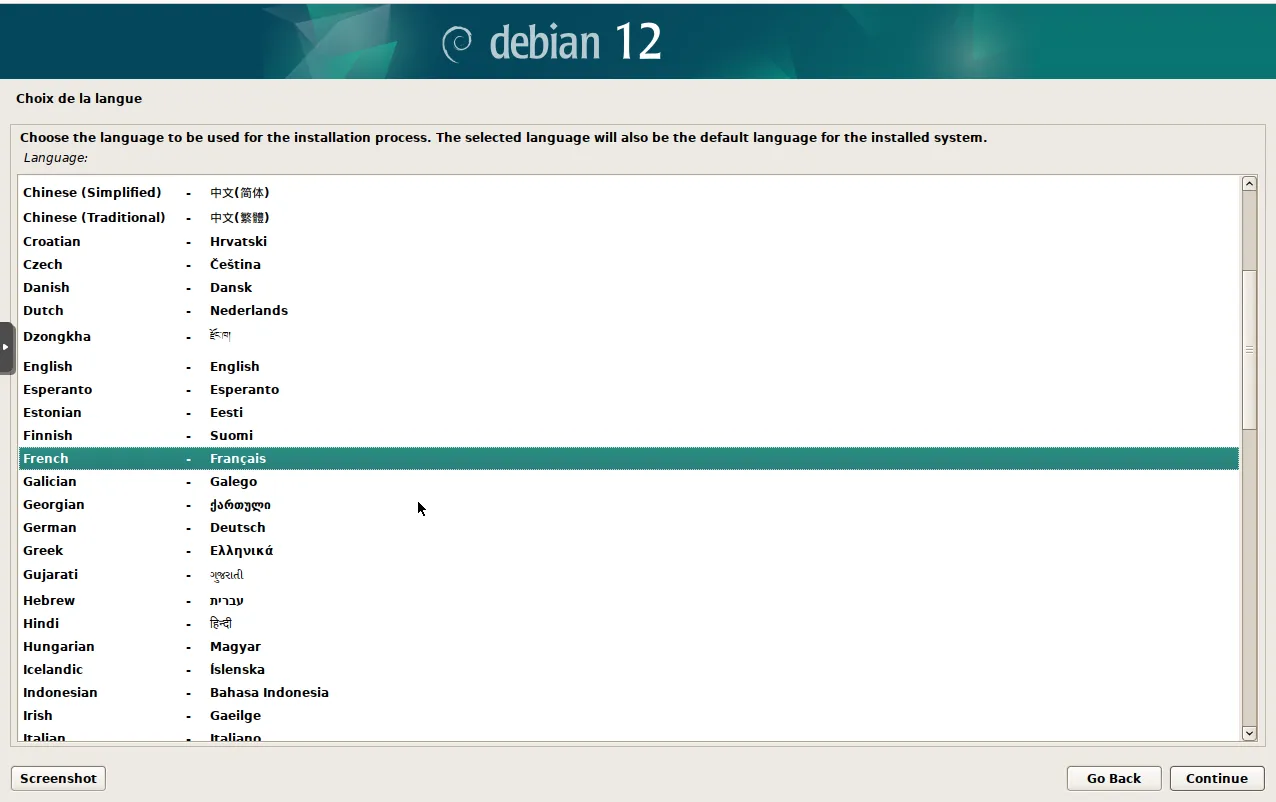Select Galician - Galego
The height and width of the screenshot is (802, 1276).
pyautogui.click(x=629, y=481)
